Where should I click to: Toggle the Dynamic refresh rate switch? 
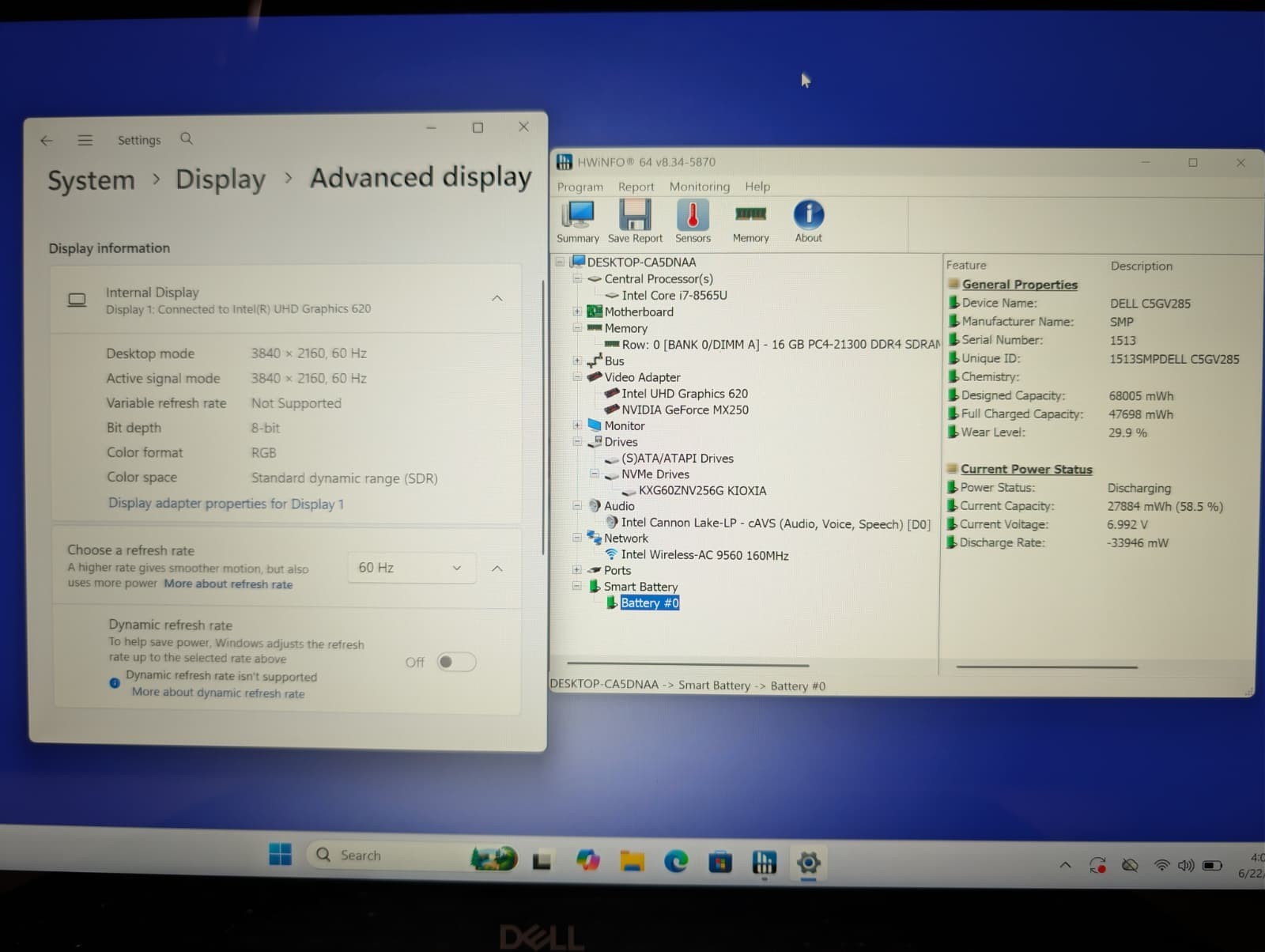coord(456,662)
